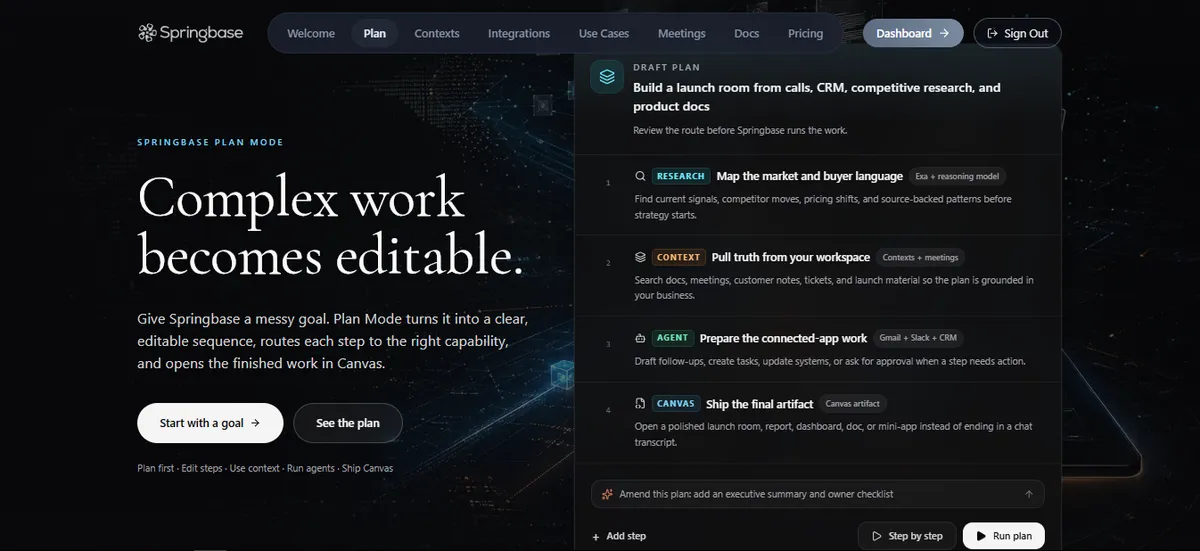1200x551 pixels.
Task: Select the AGENT step badge
Action: point(673,338)
